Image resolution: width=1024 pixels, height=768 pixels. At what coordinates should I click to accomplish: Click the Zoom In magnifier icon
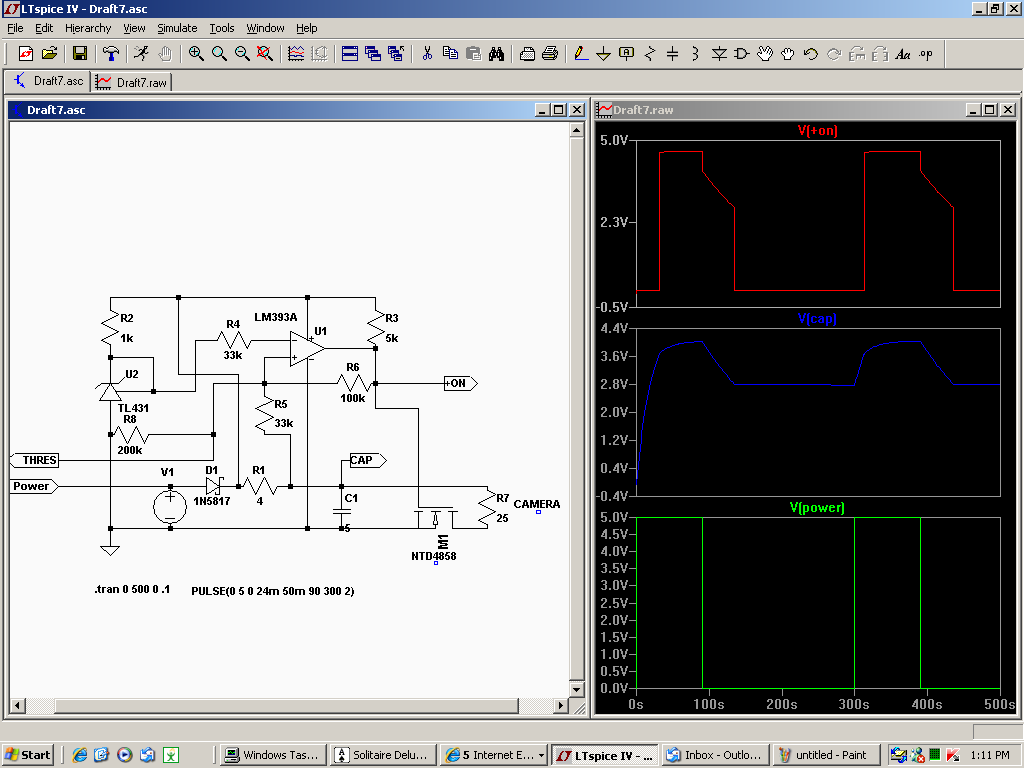click(x=196, y=54)
